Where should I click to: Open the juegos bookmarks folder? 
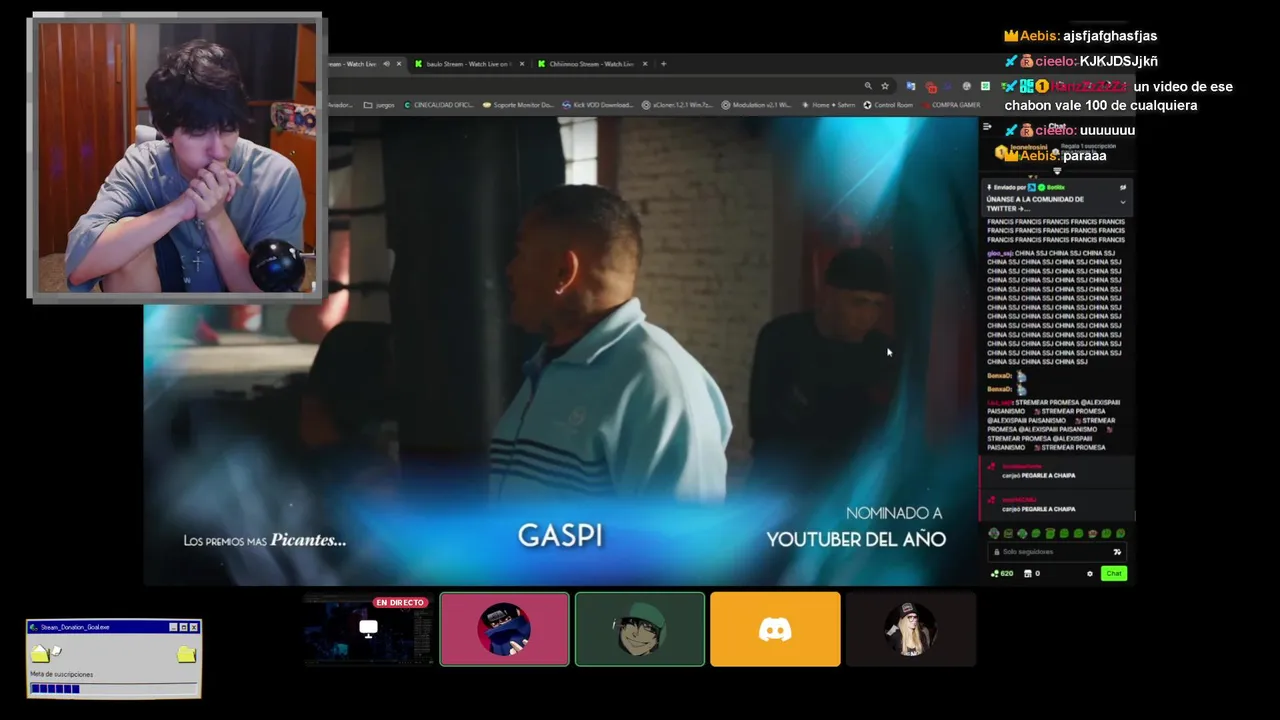click(379, 105)
